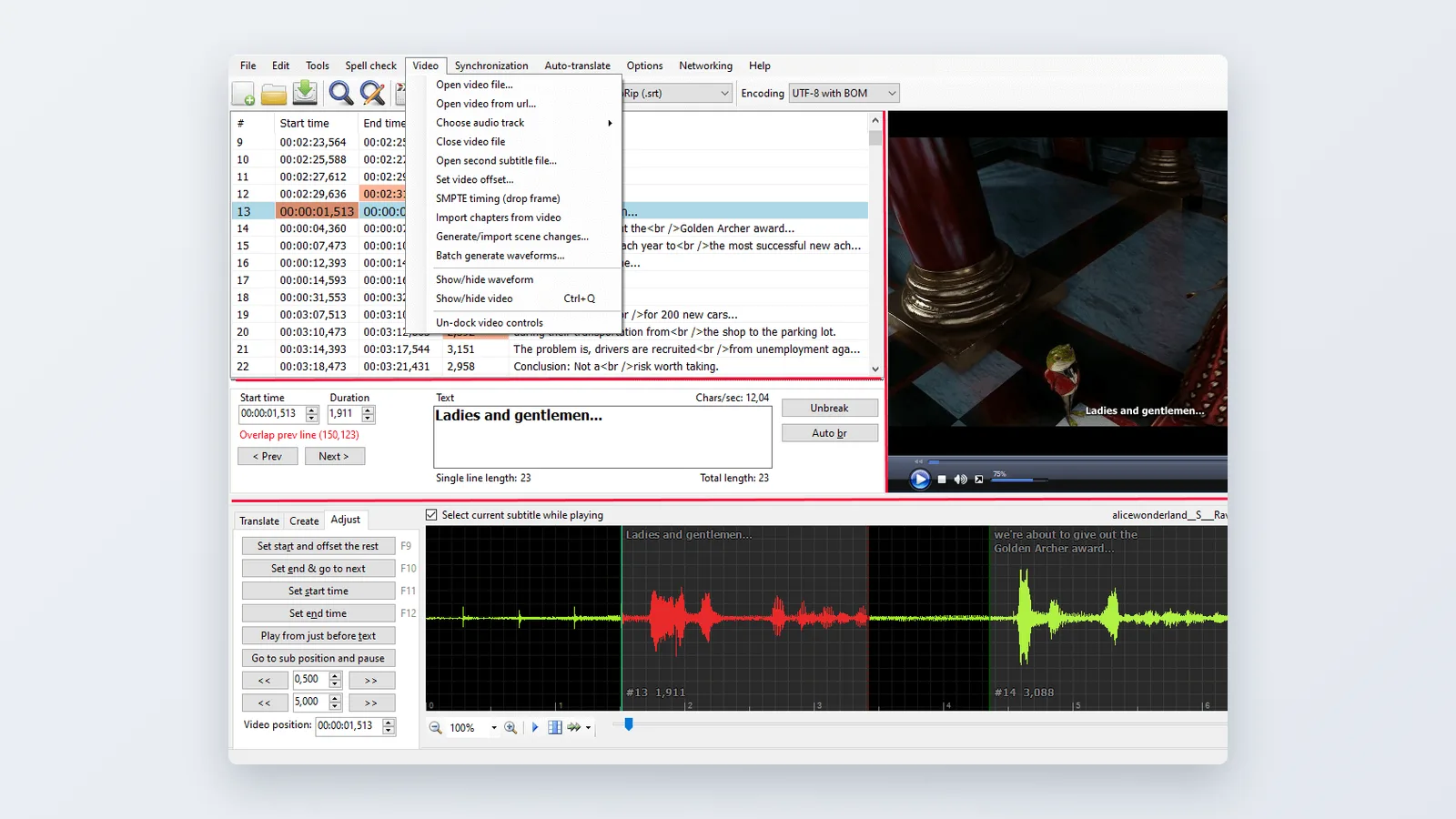Adjust the video volume slider at 75%
This screenshot has height=819, width=1456.
point(1018,480)
